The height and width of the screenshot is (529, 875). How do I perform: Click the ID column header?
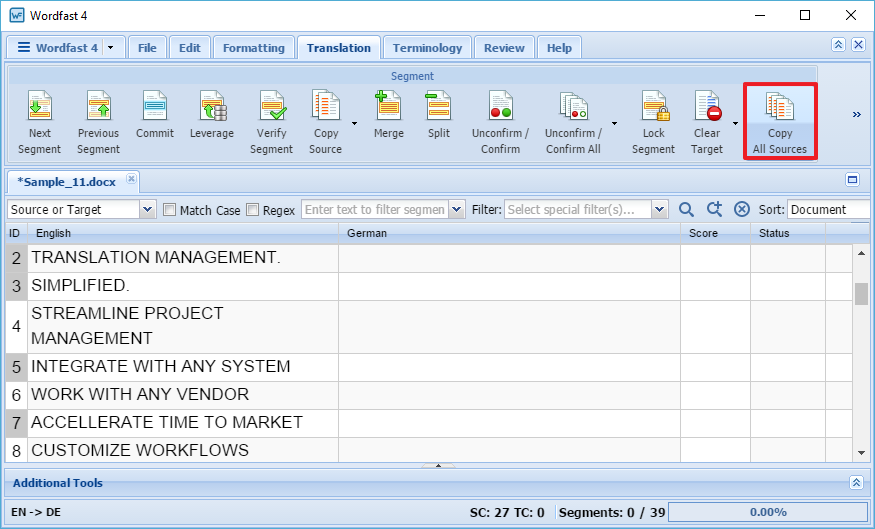click(x=16, y=233)
